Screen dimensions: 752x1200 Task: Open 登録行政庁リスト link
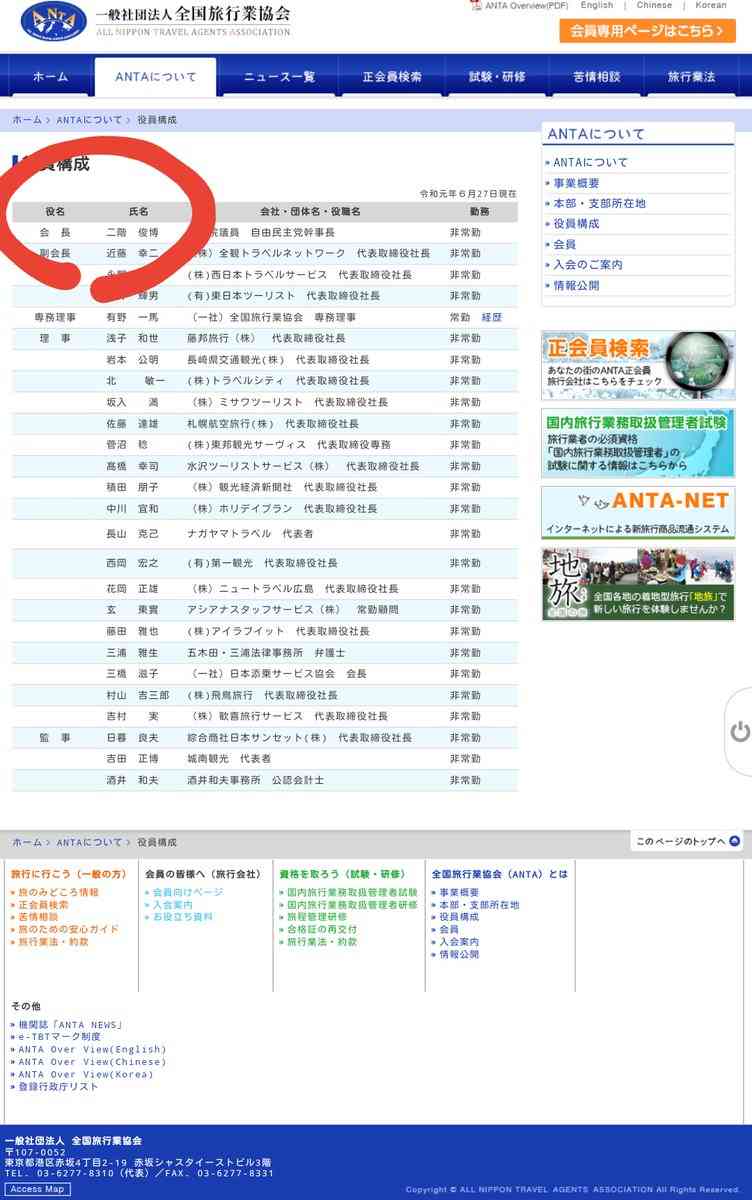point(58,1086)
